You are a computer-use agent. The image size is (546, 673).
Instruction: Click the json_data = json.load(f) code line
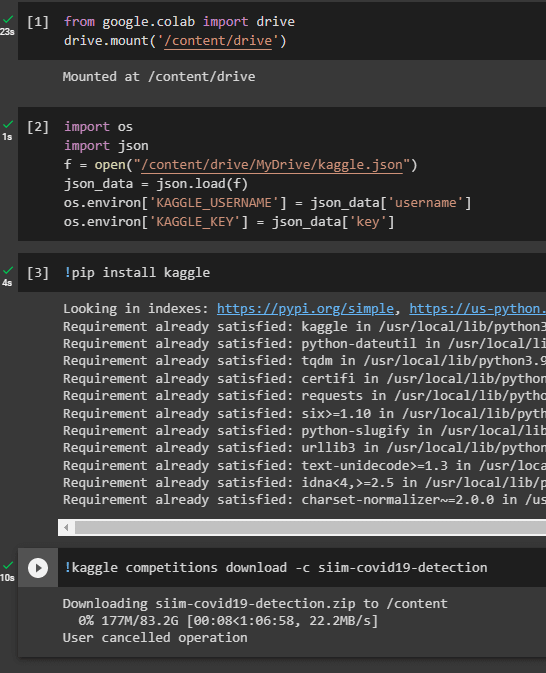tap(156, 184)
